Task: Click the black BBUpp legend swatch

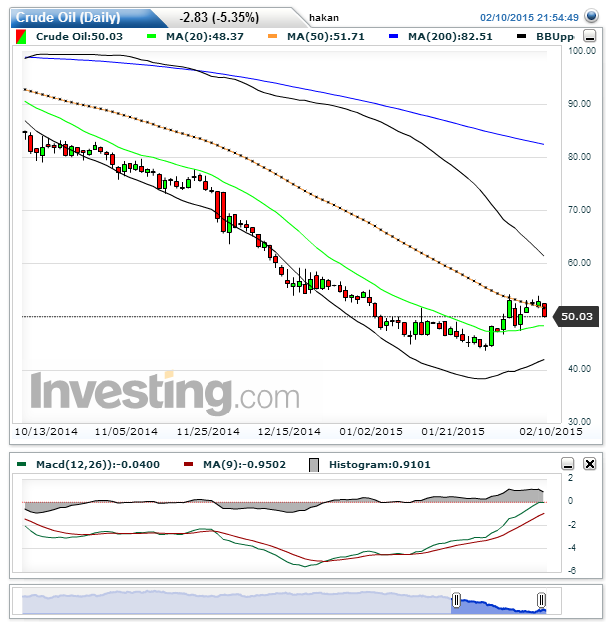Action: point(521,36)
